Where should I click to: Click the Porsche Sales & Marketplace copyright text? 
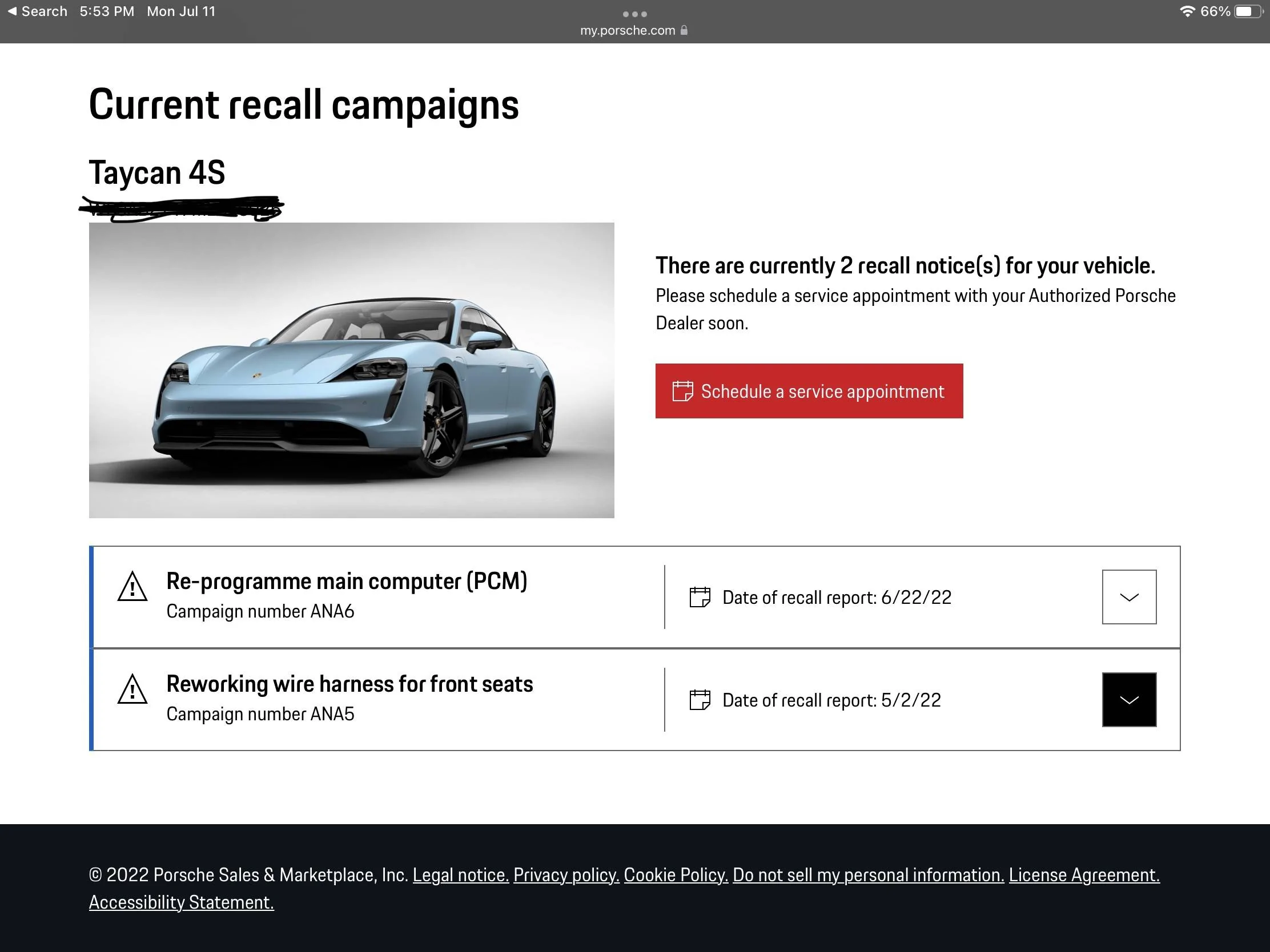(248, 874)
